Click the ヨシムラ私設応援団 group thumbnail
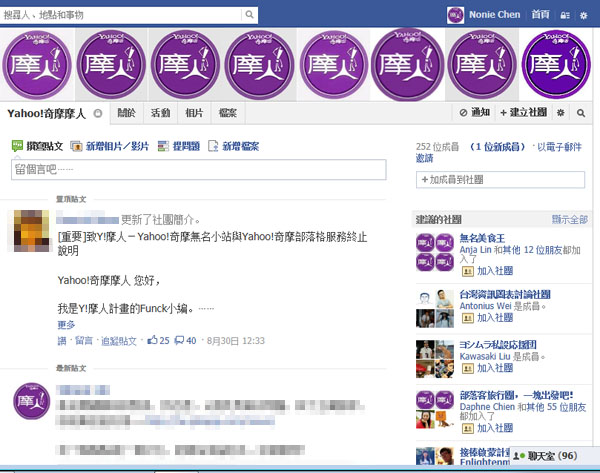 click(435, 359)
